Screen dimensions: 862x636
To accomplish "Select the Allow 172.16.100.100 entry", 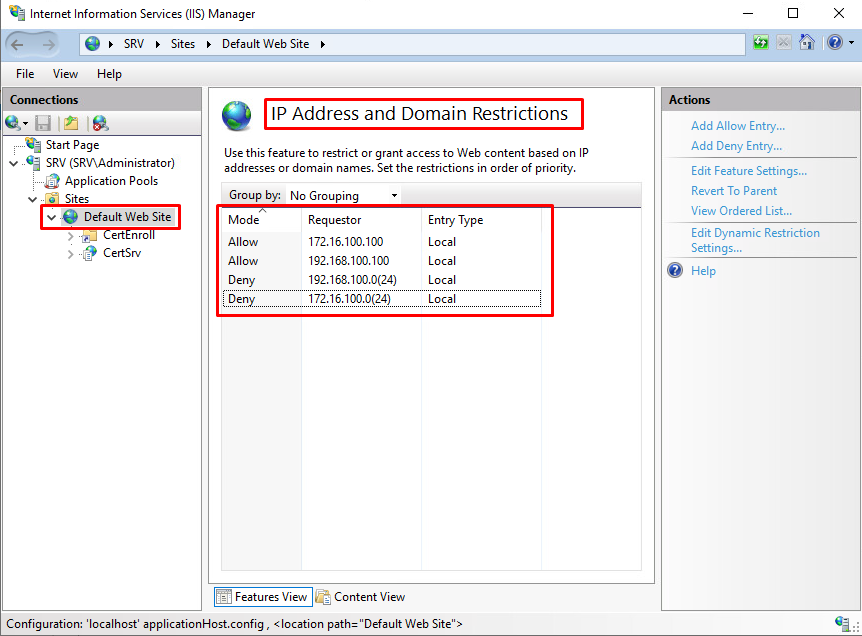I will (x=382, y=242).
